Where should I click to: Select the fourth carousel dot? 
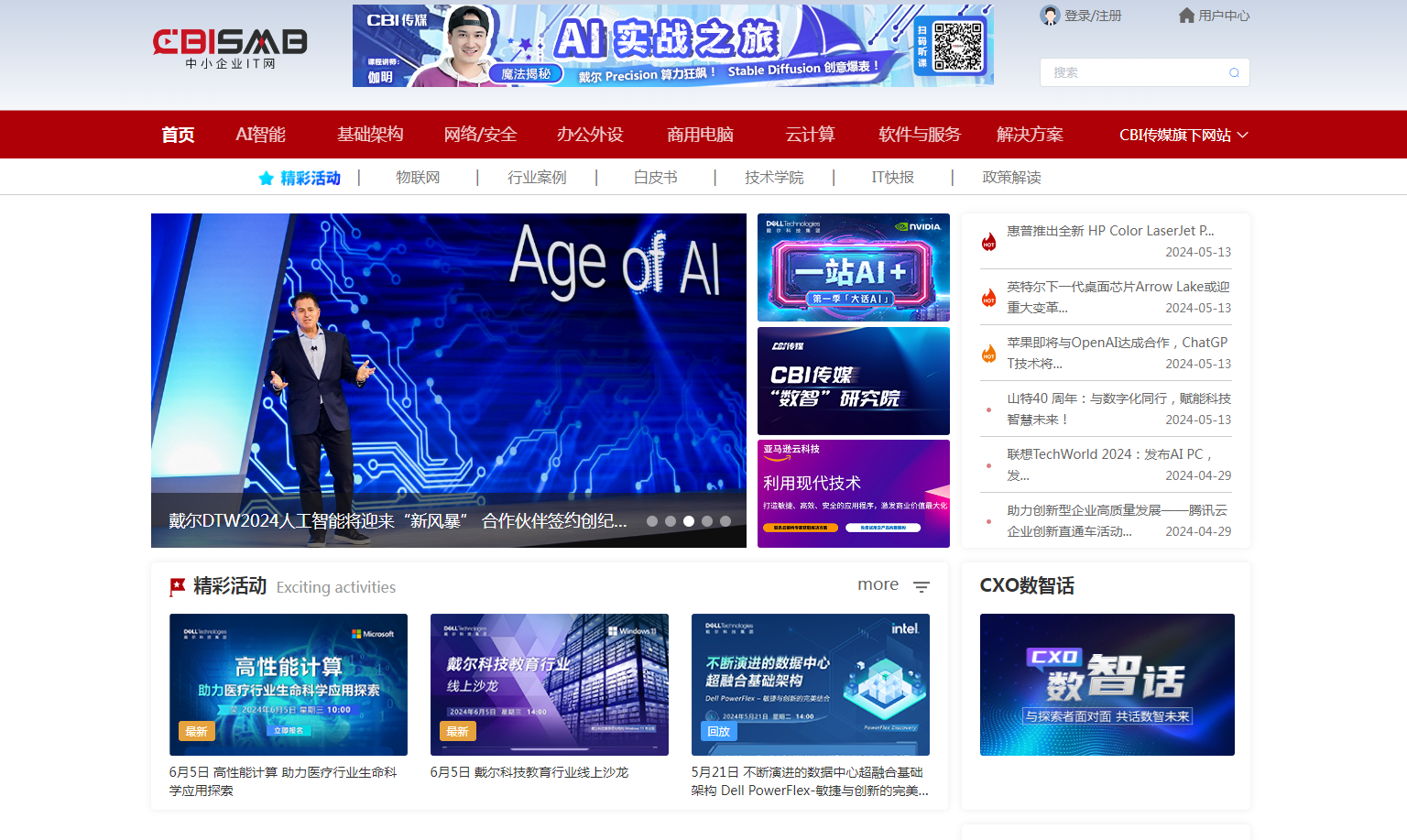707,521
